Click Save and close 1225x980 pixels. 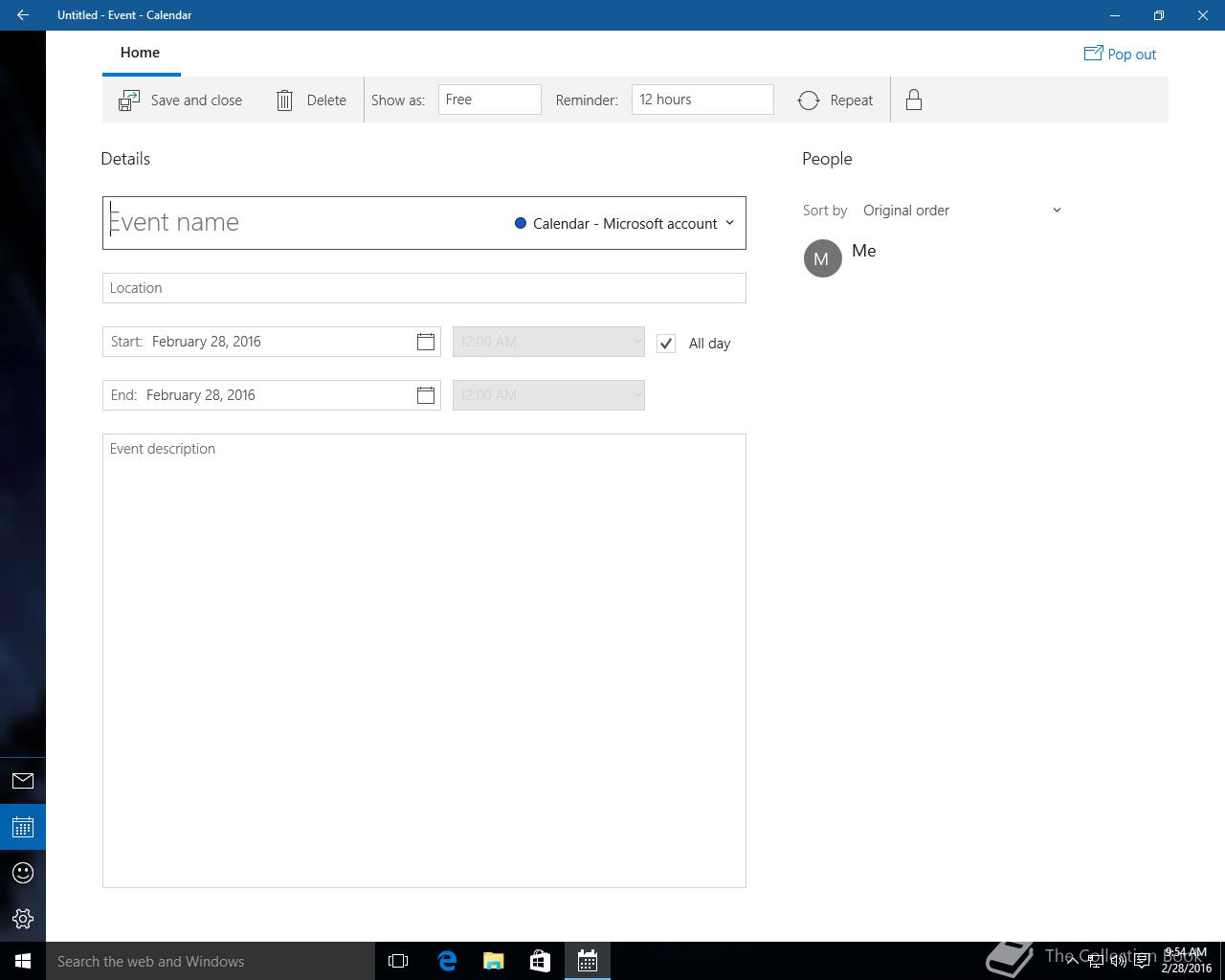pos(181,100)
